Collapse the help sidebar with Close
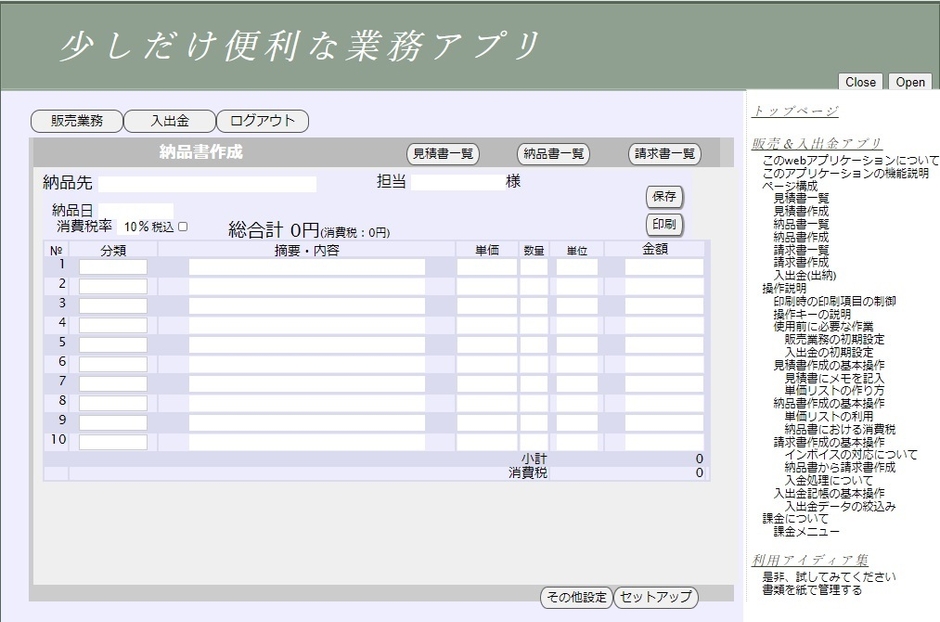 click(860, 82)
